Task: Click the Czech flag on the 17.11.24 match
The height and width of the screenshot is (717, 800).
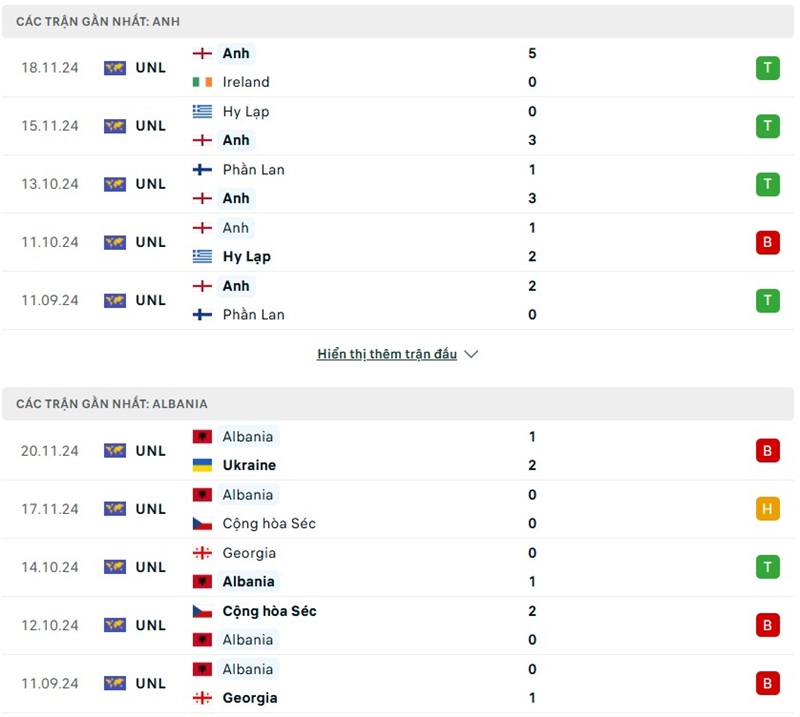Action: (202, 523)
